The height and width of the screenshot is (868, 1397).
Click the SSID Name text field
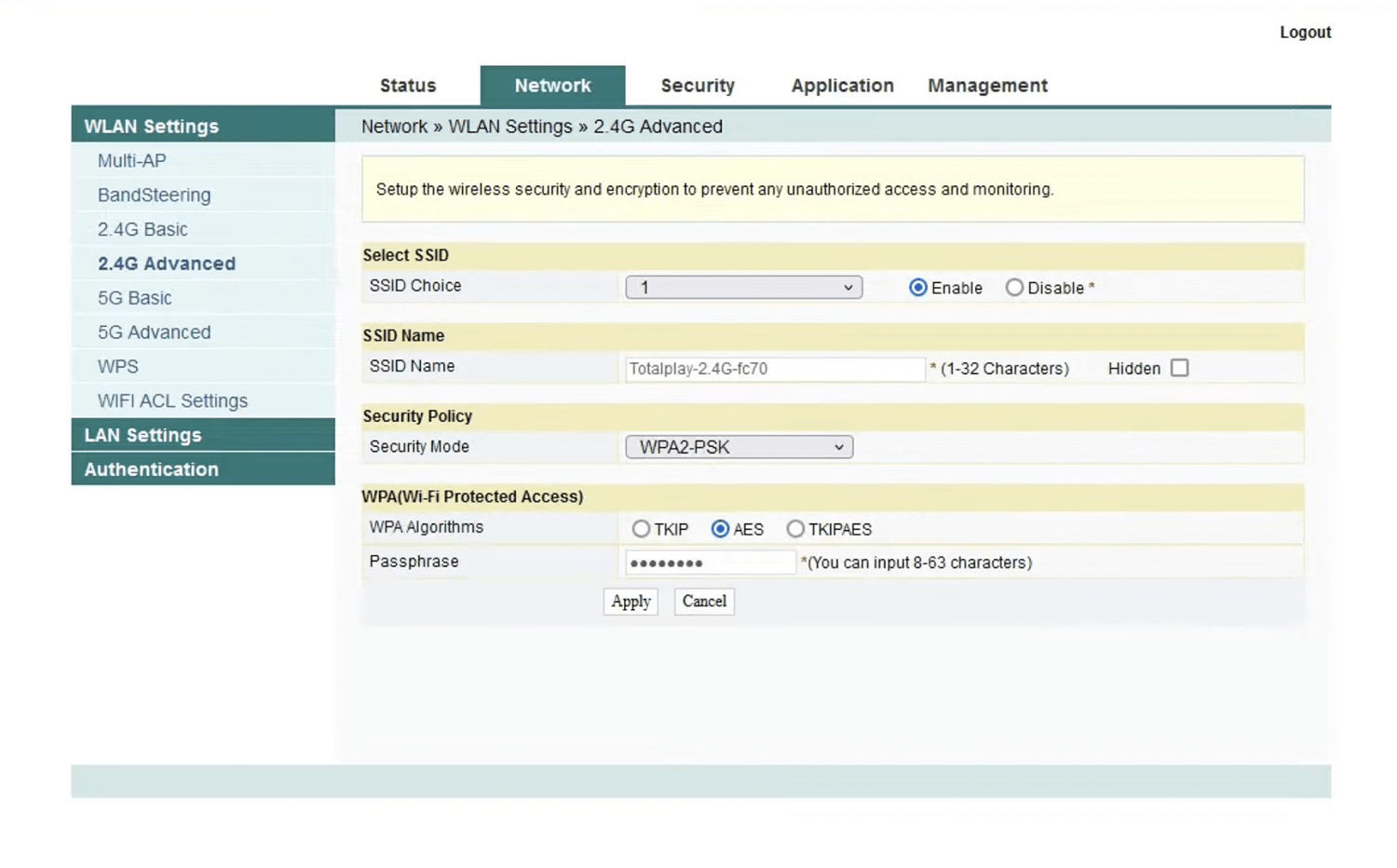[x=774, y=369]
